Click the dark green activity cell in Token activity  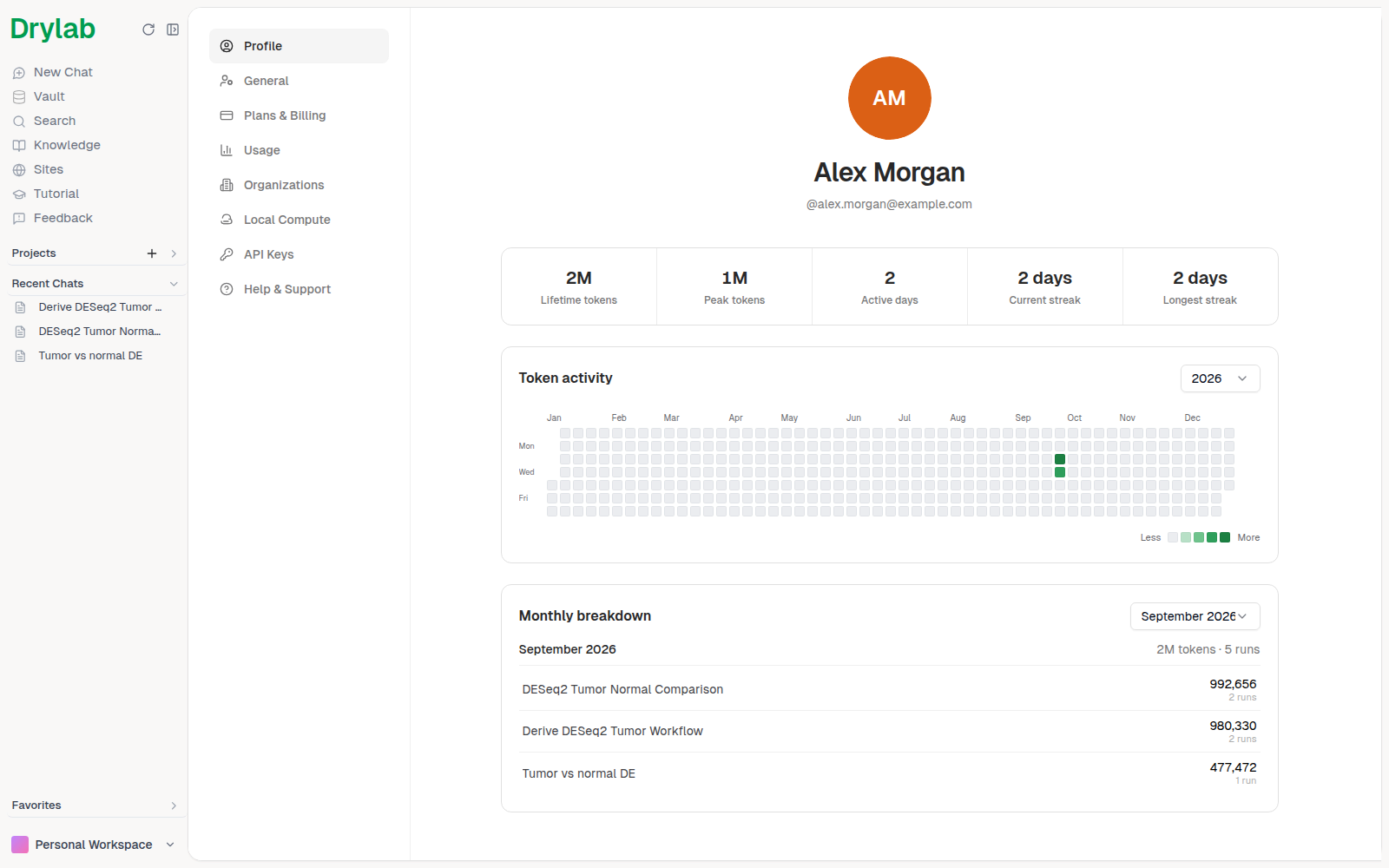1060,459
